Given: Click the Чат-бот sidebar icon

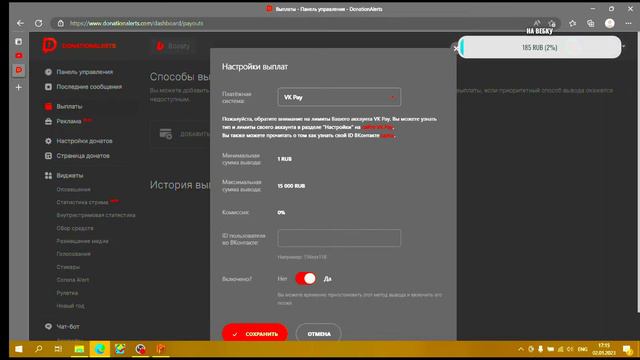Looking at the screenshot, I should pyautogui.click(x=48, y=327).
